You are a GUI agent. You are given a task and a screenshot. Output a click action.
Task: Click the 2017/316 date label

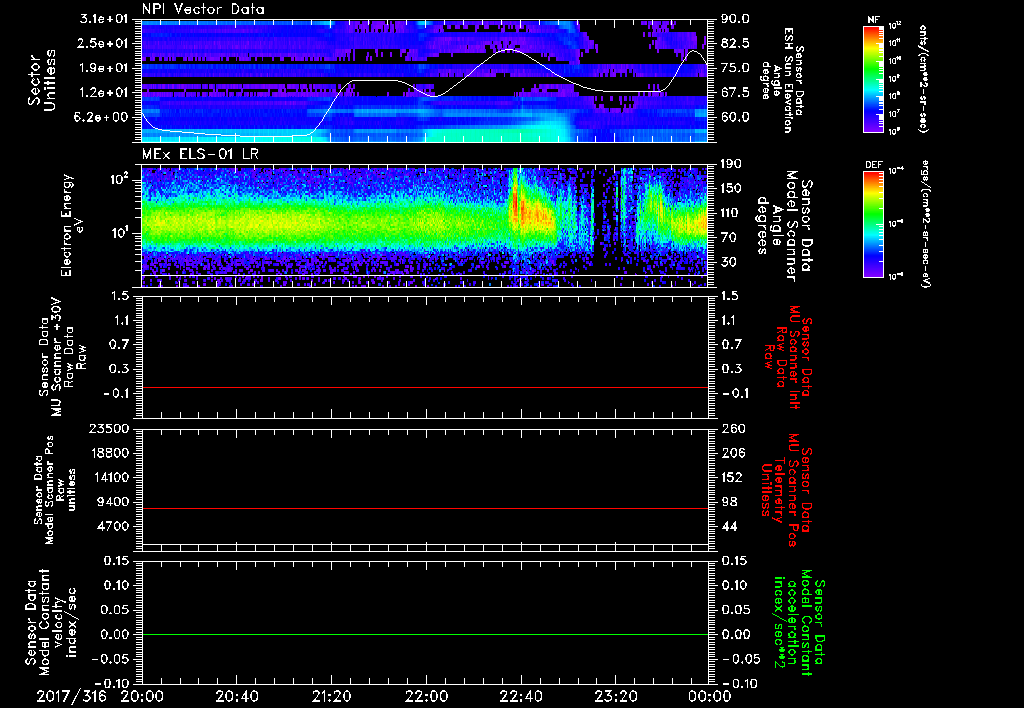tap(72, 695)
